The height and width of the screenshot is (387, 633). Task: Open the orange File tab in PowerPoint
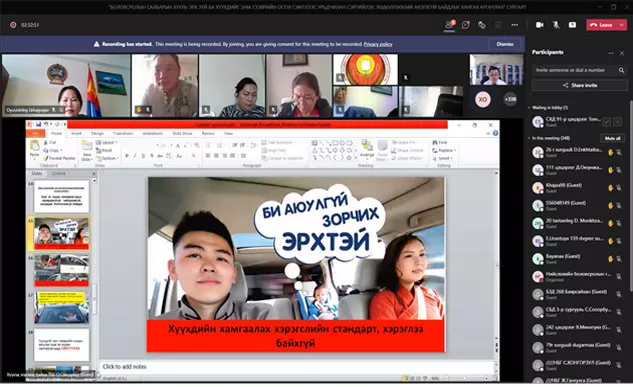[36, 133]
